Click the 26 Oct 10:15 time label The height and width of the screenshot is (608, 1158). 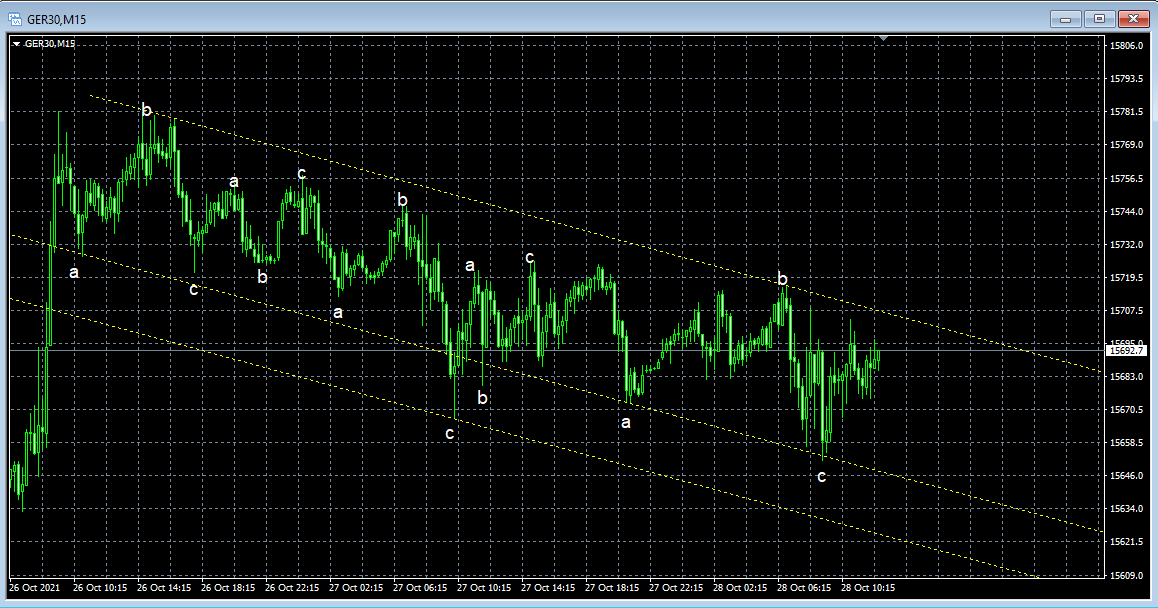[100, 588]
